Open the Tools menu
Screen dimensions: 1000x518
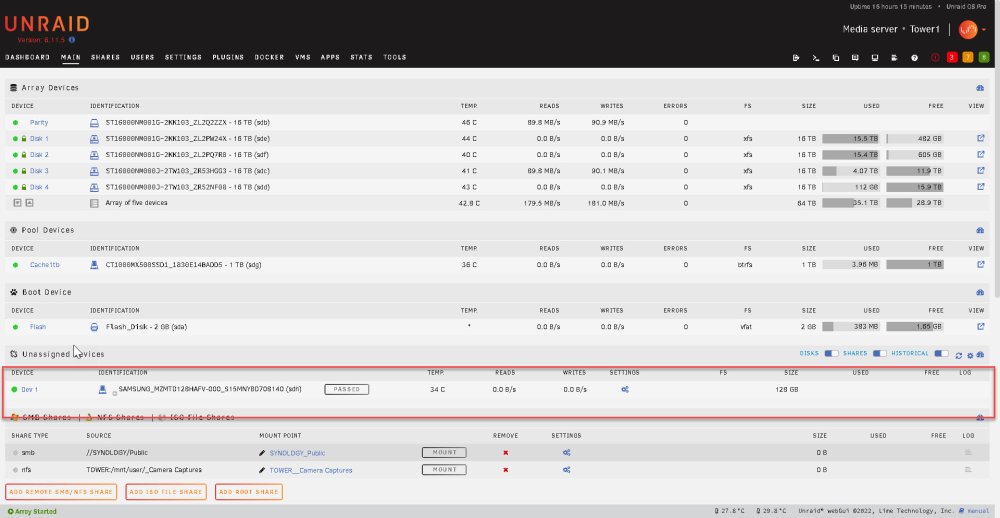pyautogui.click(x=395, y=57)
